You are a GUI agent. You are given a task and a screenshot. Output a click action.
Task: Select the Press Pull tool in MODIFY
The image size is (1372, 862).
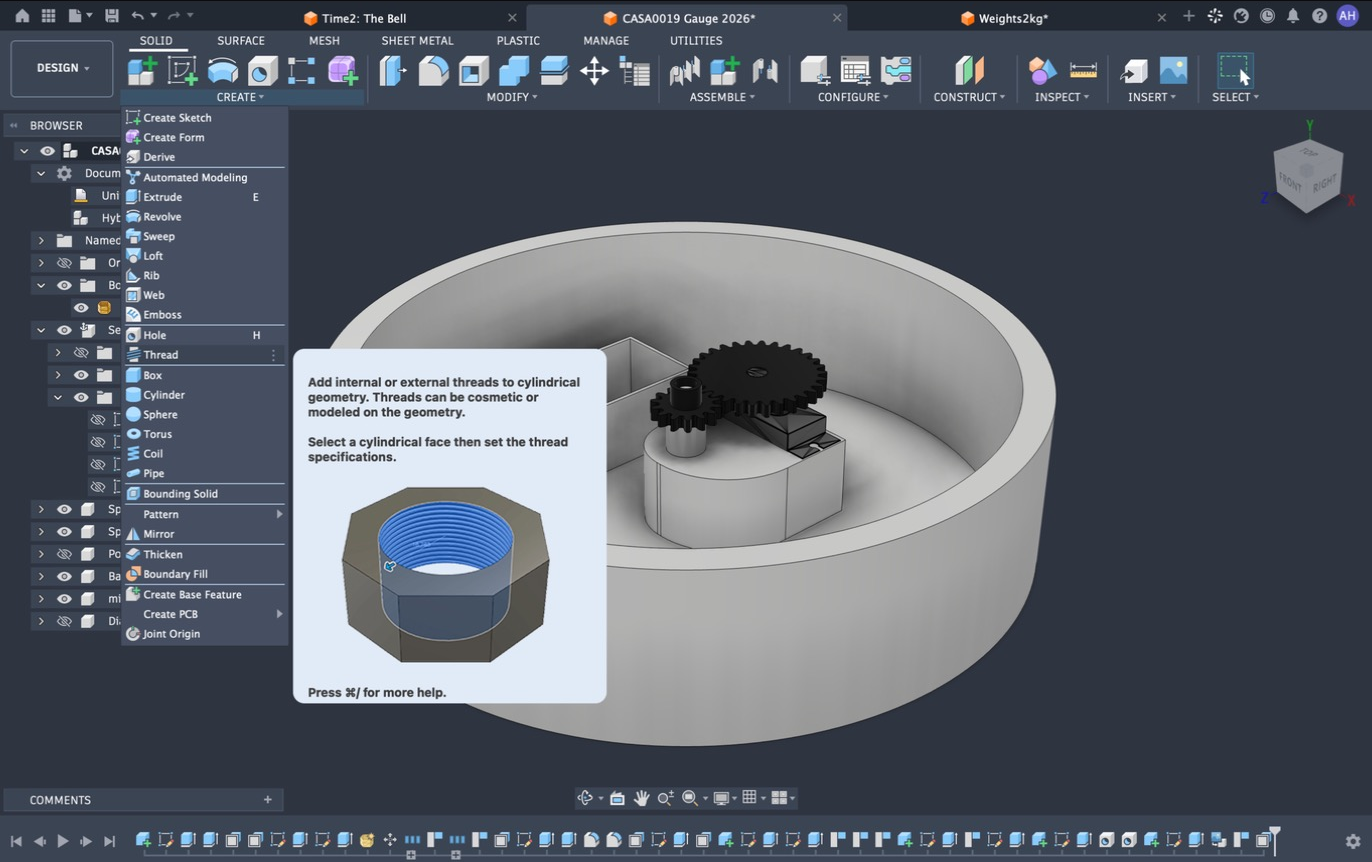click(x=393, y=71)
